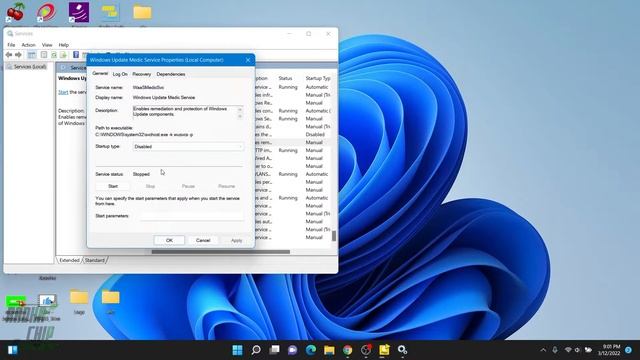Show hidden tray icons chevron

tap(543, 350)
